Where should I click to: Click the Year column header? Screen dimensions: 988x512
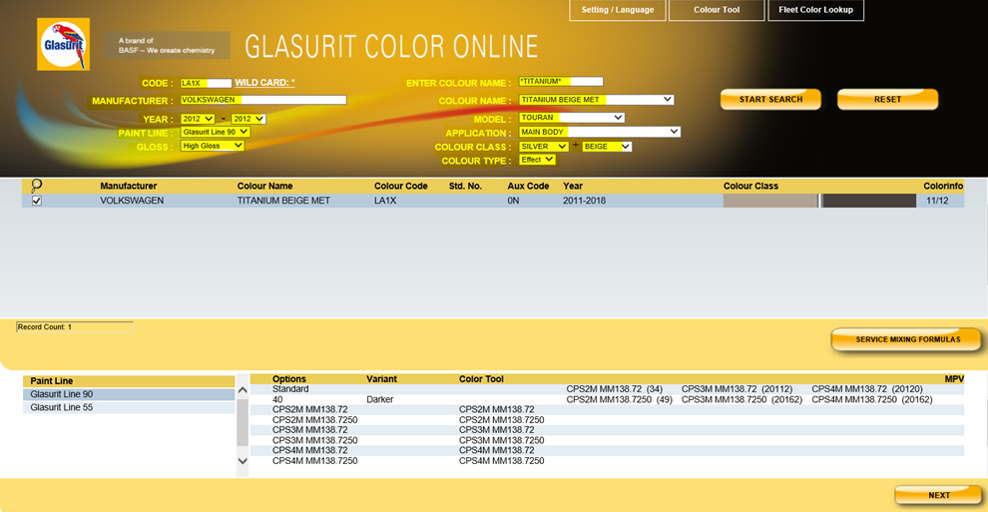point(573,186)
